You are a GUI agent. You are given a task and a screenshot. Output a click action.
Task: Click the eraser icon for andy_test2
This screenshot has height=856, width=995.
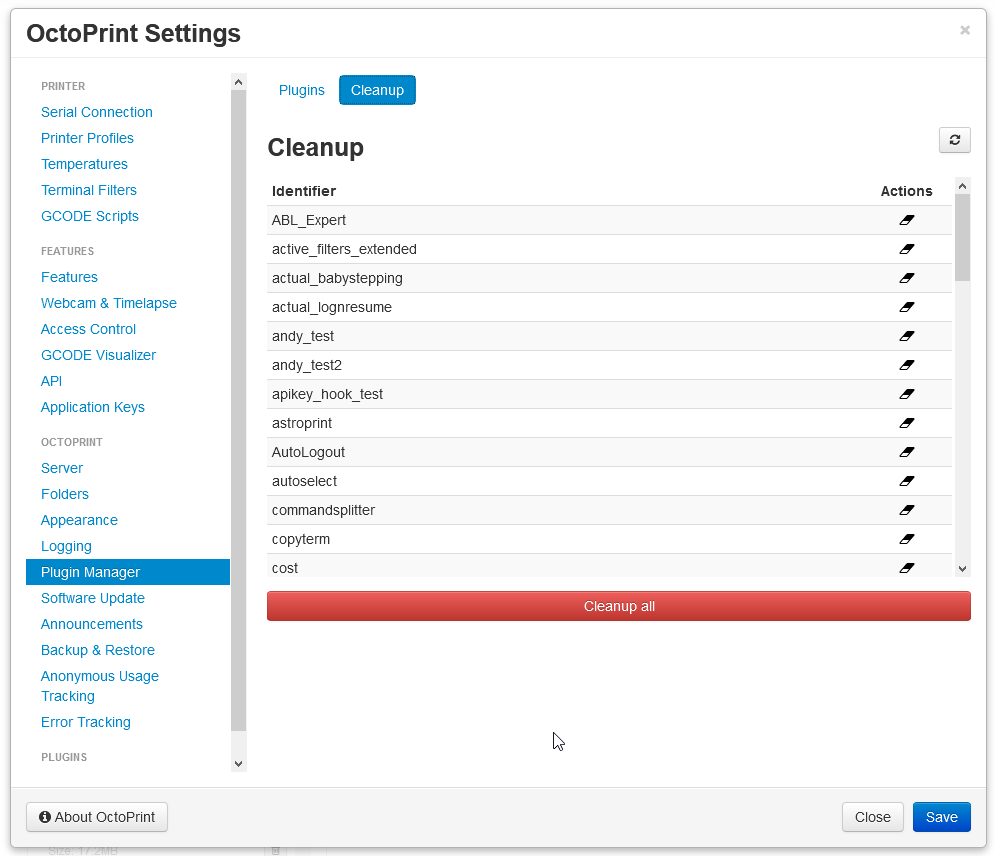(906, 365)
